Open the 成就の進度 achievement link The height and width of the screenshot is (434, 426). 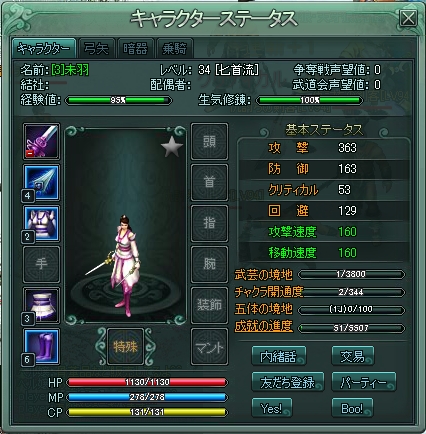click(263, 326)
